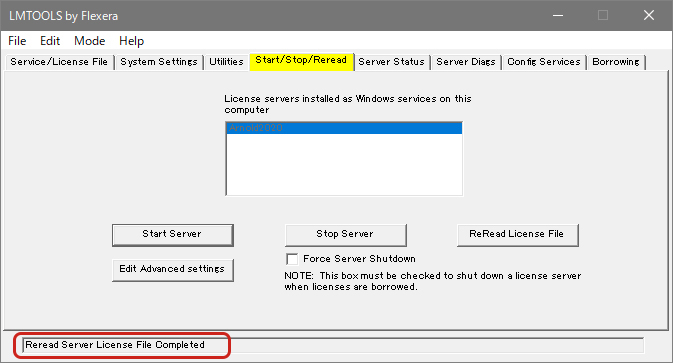
Task: Open the Mode menu
Action: click(x=89, y=41)
